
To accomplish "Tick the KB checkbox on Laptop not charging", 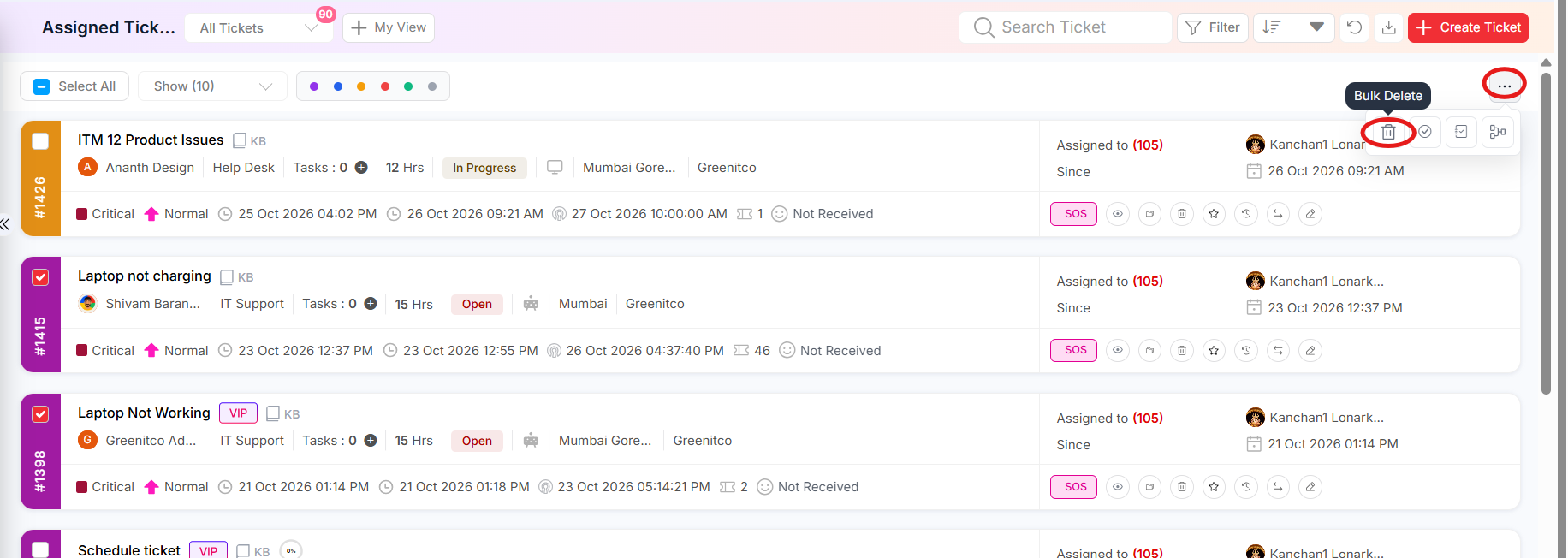I will point(227,277).
